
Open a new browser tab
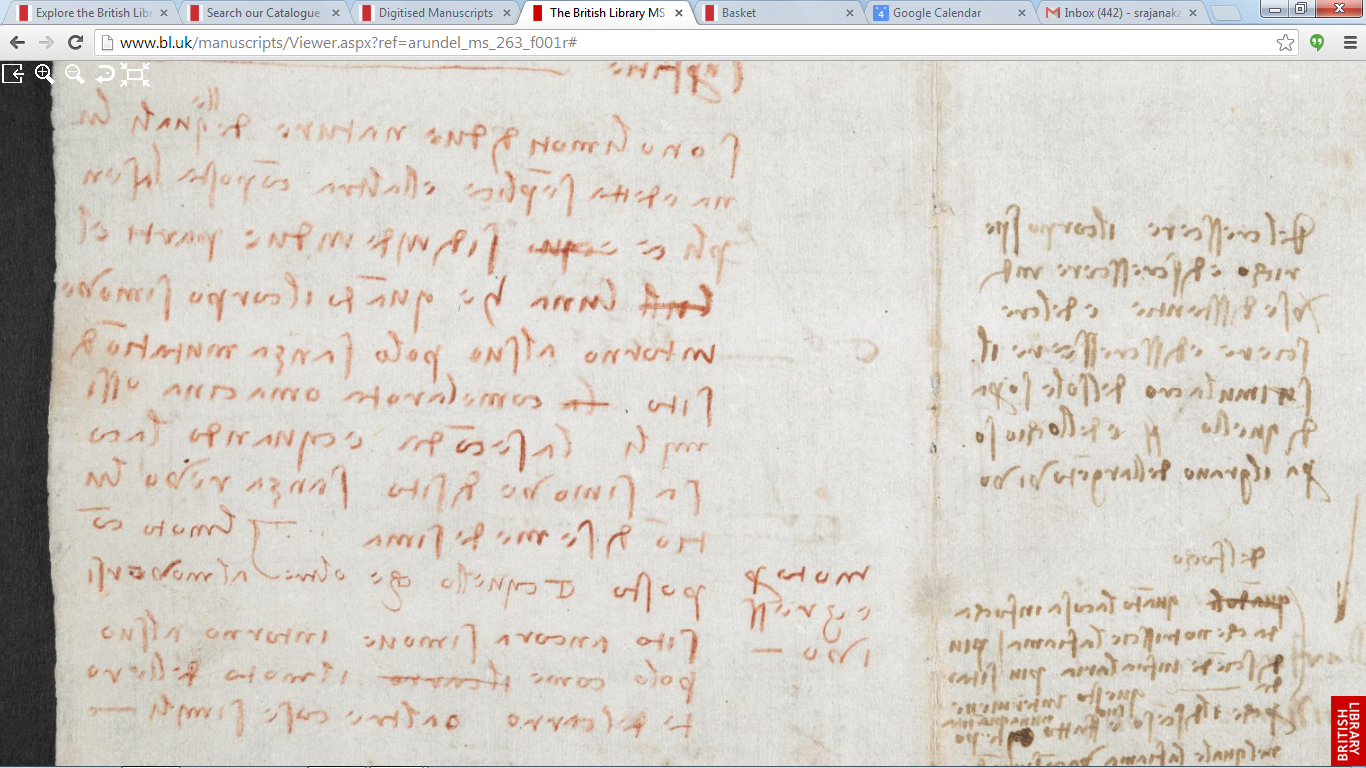[1227, 13]
